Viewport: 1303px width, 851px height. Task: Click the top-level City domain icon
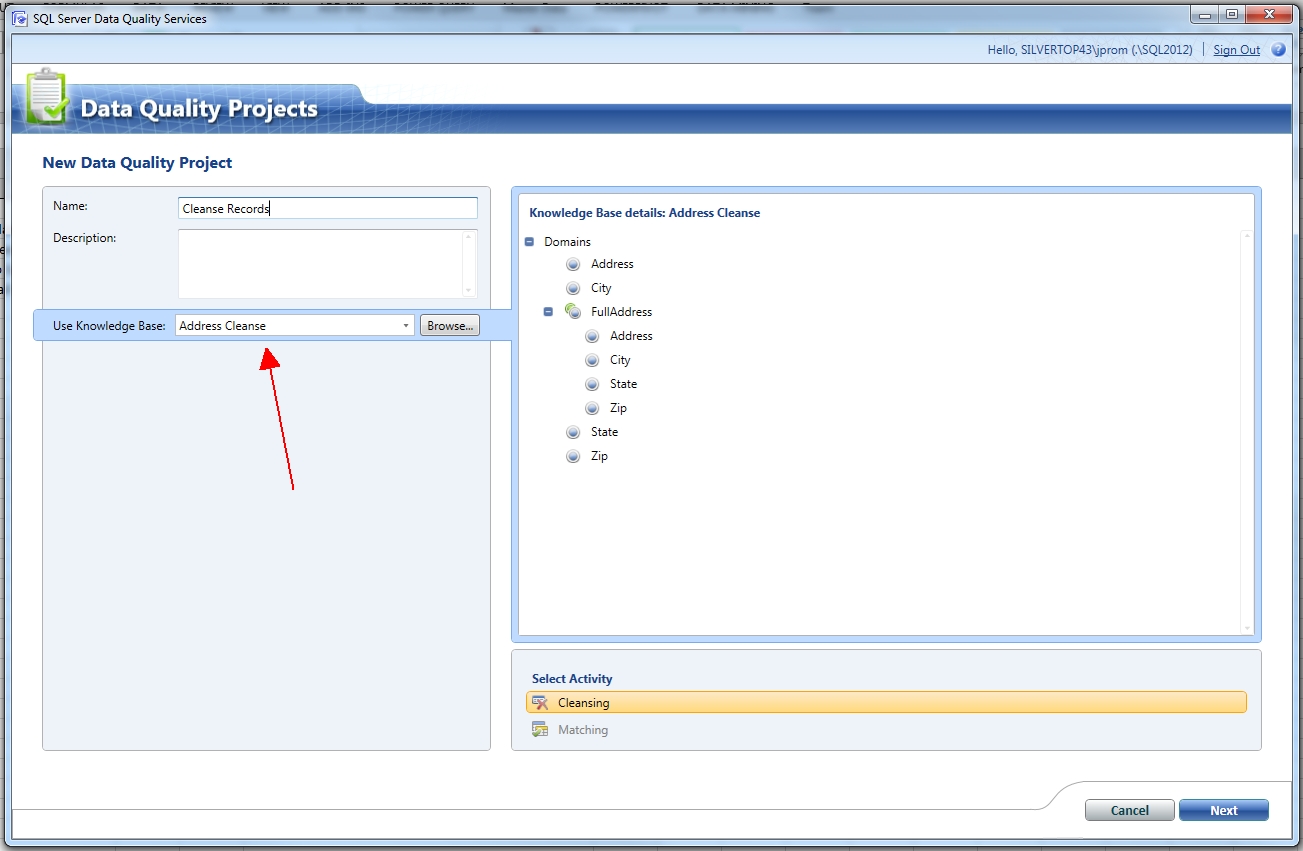click(x=573, y=288)
